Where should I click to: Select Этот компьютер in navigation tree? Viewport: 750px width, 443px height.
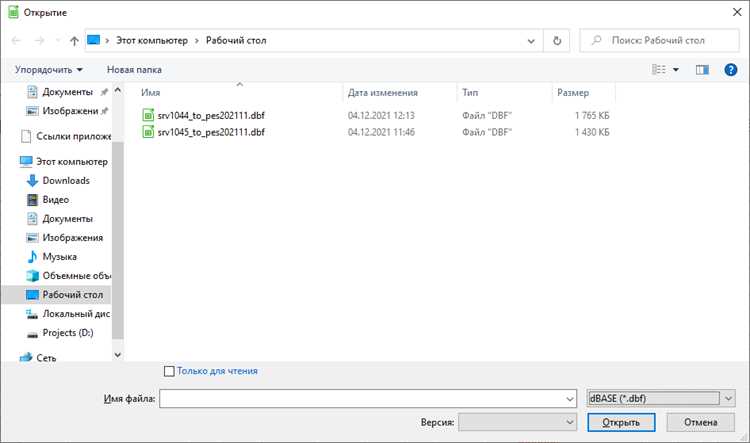[64, 162]
